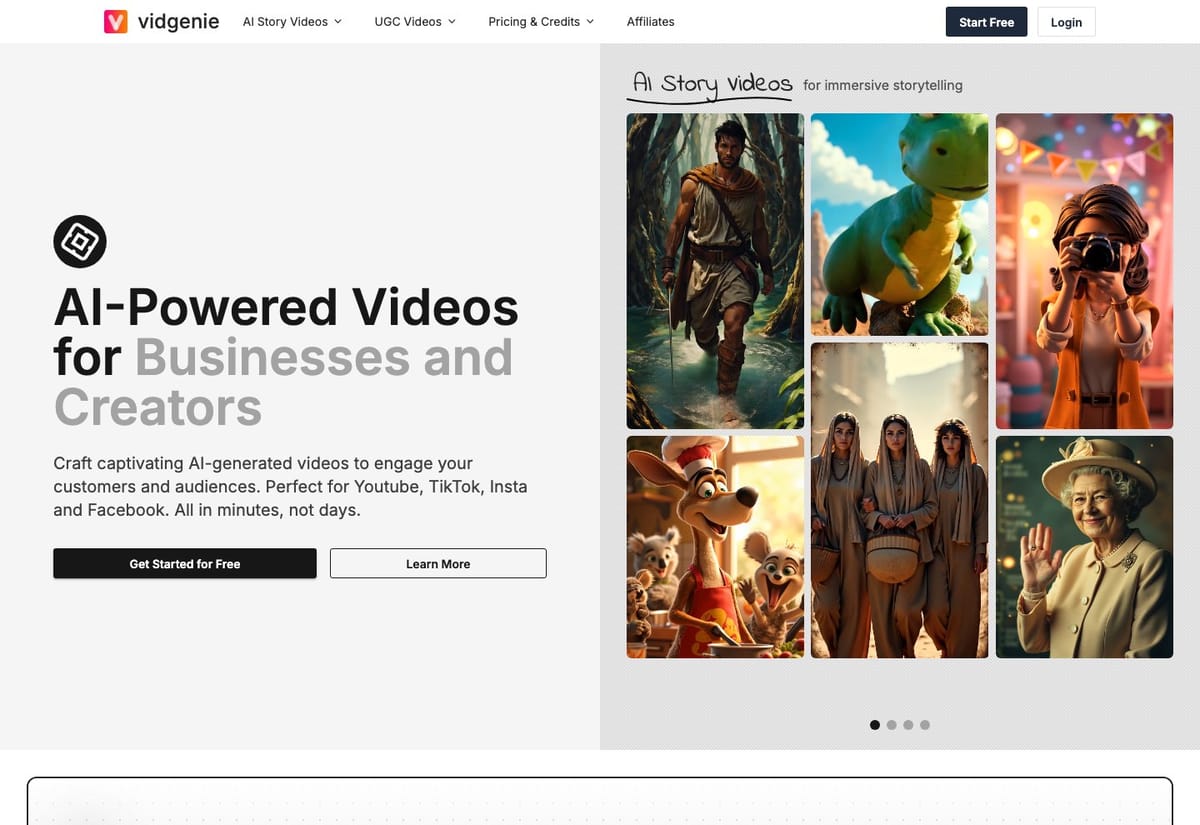Expand the AI Story Videos chevron
This screenshot has width=1200, height=825.
tap(337, 21)
